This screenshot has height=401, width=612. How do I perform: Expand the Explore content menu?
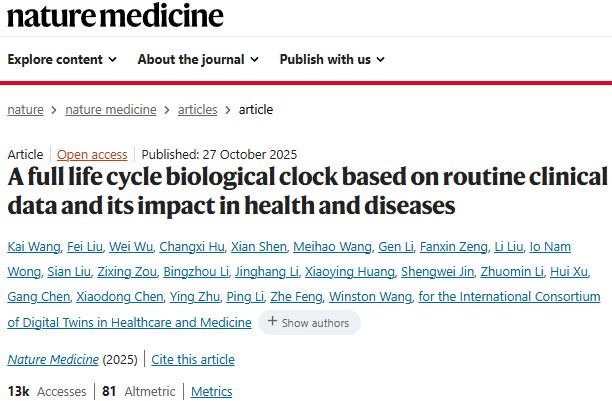pos(62,59)
